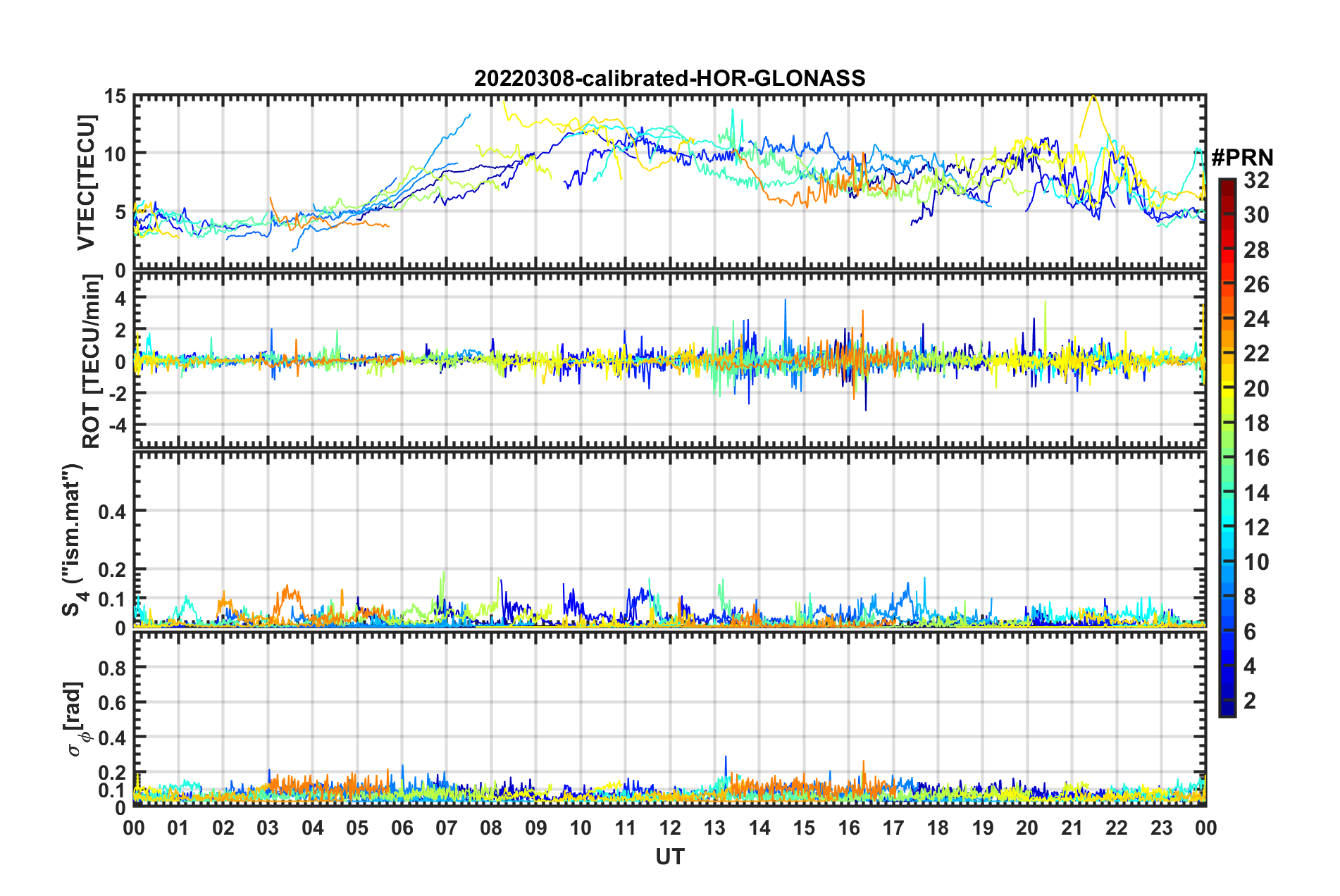Click the VTEC axis tick 5
The height and width of the screenshot is (896, 1340).
pyautogui.click(x=121, y=212)
